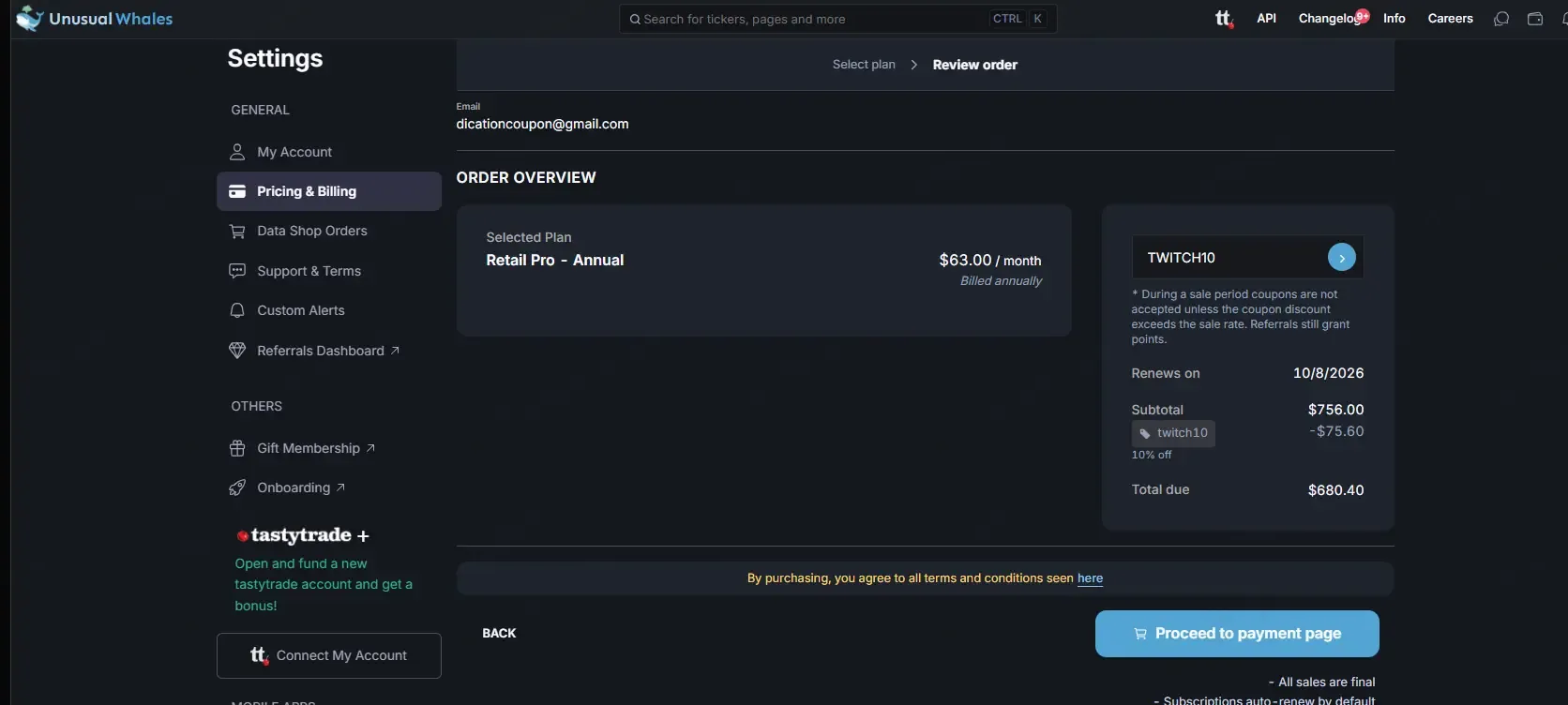Open the Changelog with unread badge
This screenshot has height=705, width=1568.
[1330, 18]
